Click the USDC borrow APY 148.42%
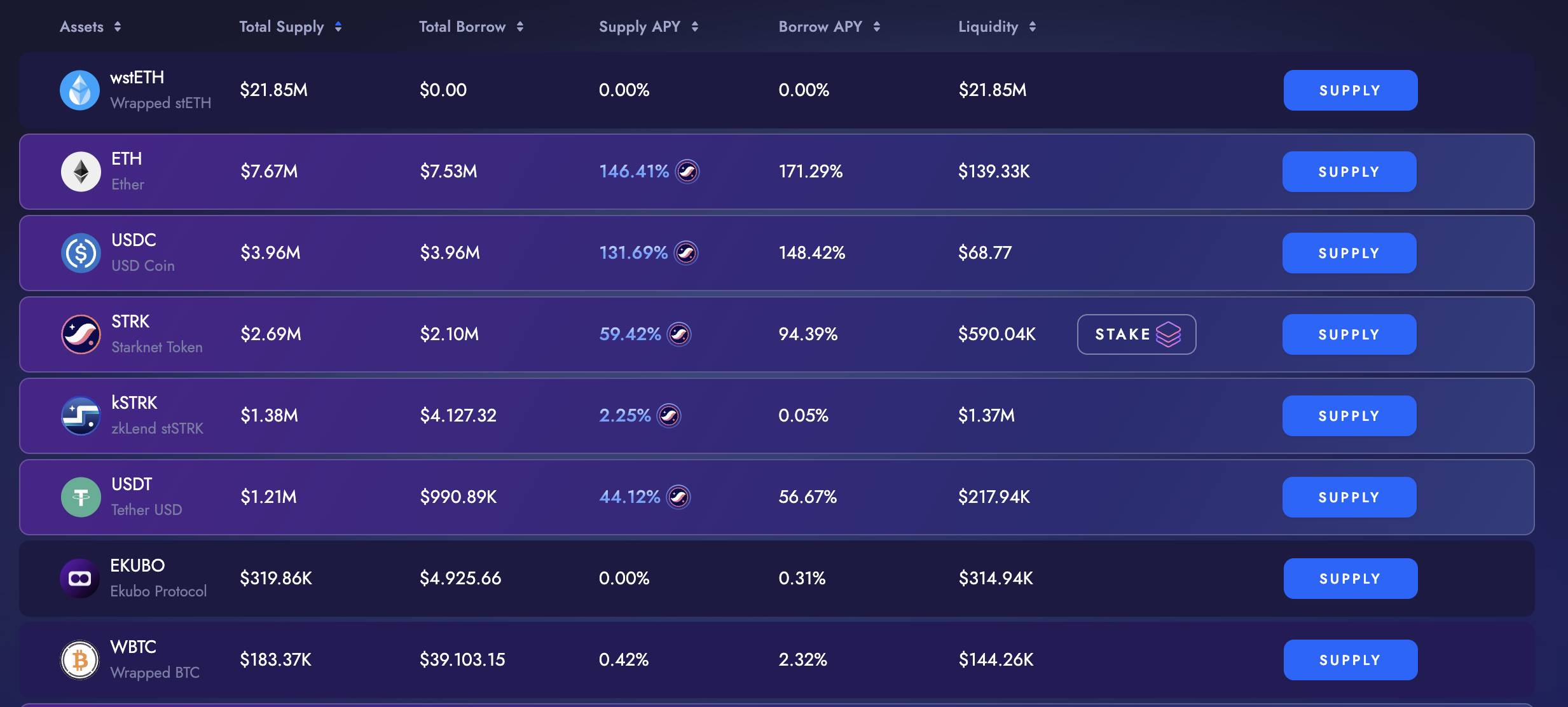Viewport: 1568px width, 707px height. 812,253
